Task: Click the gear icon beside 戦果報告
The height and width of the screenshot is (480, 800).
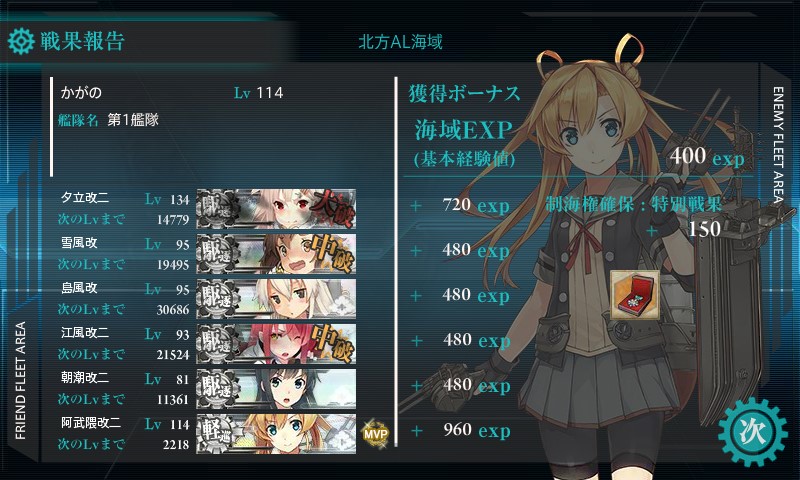Action: click(x=21, y=41)
